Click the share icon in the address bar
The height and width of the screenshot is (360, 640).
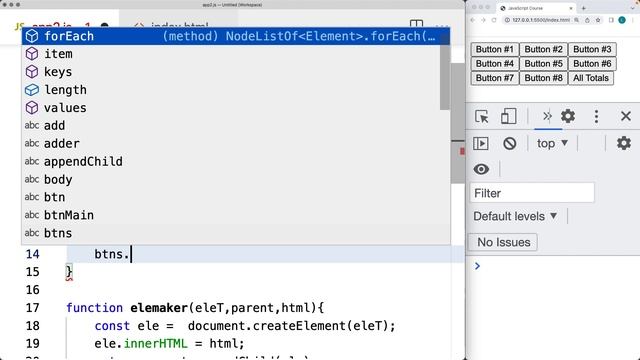point(587,20)
